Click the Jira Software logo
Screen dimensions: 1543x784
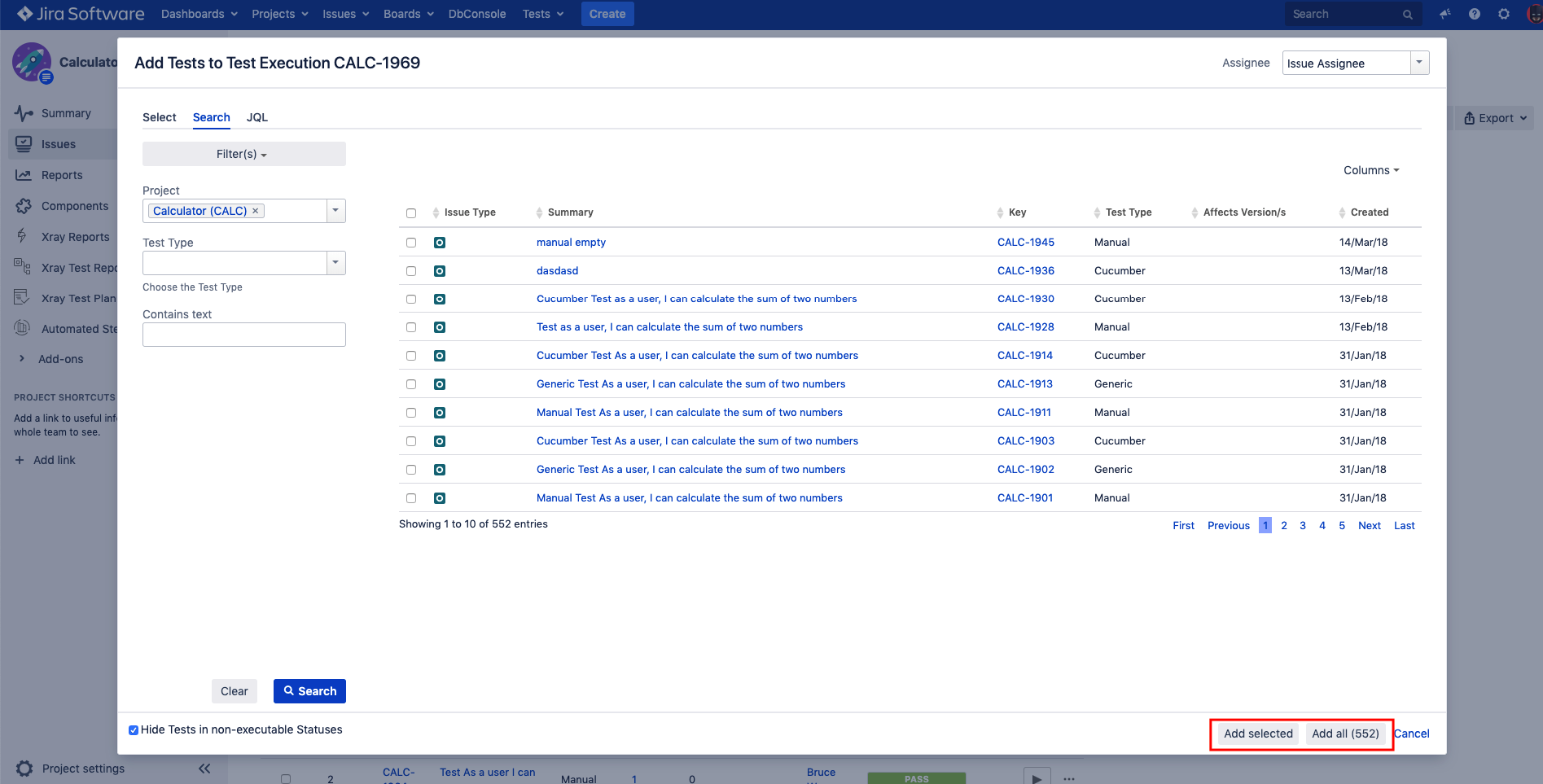80,14
